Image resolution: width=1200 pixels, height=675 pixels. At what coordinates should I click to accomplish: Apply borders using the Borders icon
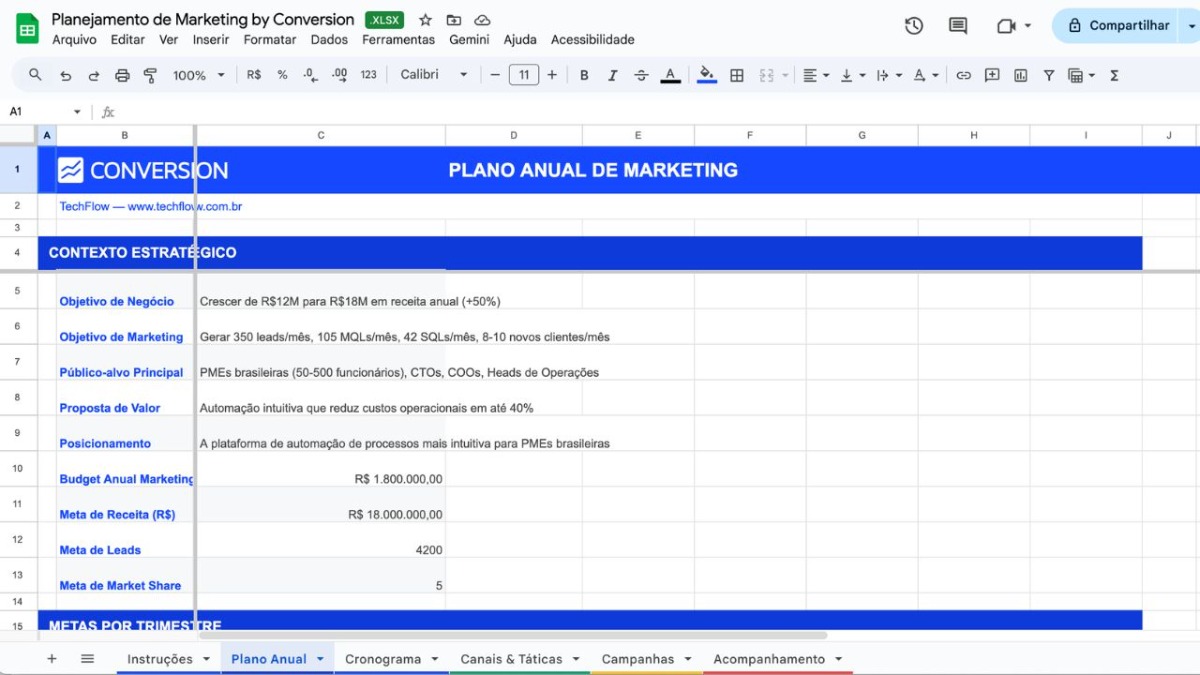735,74
